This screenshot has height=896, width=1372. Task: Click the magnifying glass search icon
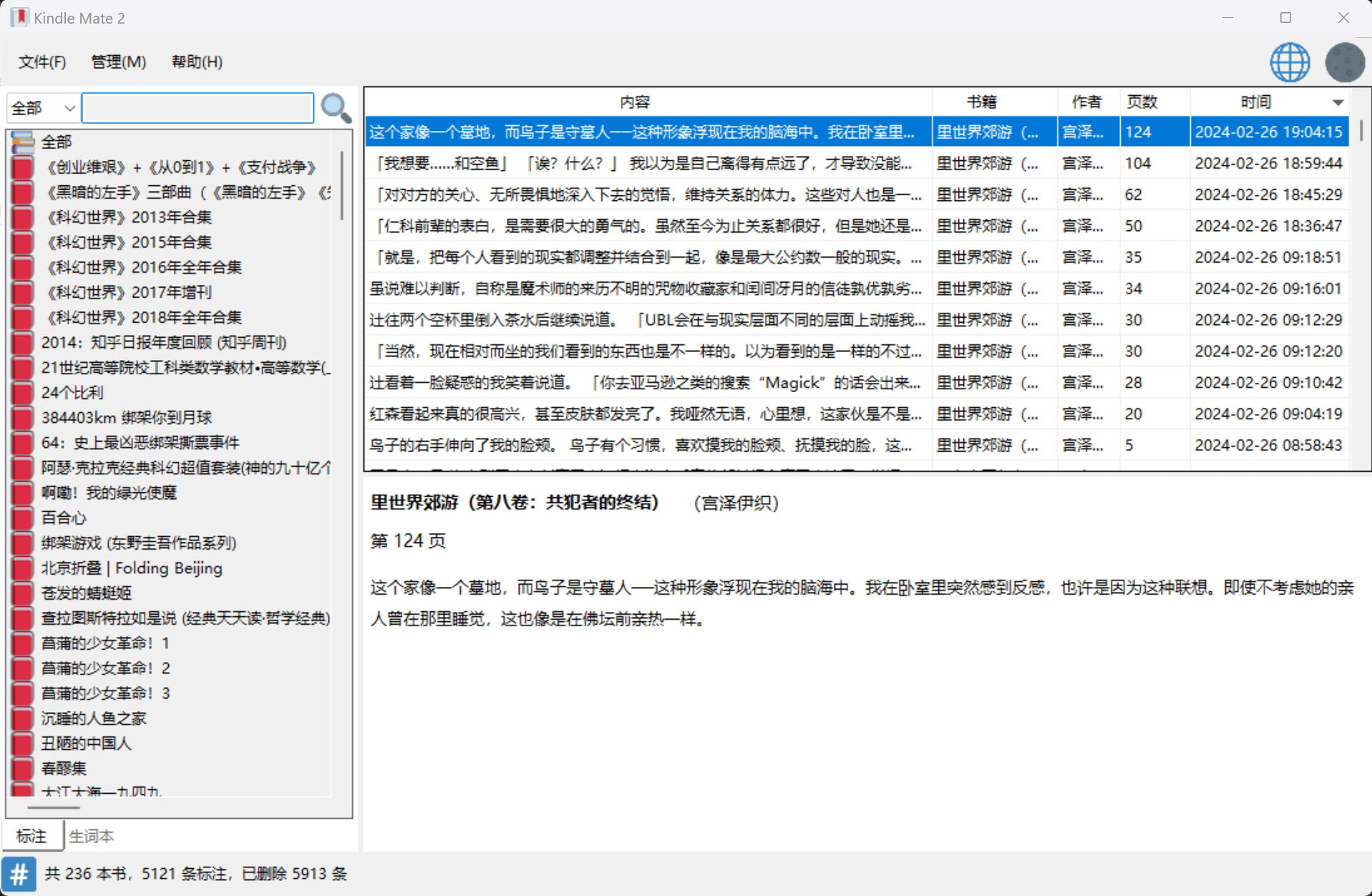336,108
